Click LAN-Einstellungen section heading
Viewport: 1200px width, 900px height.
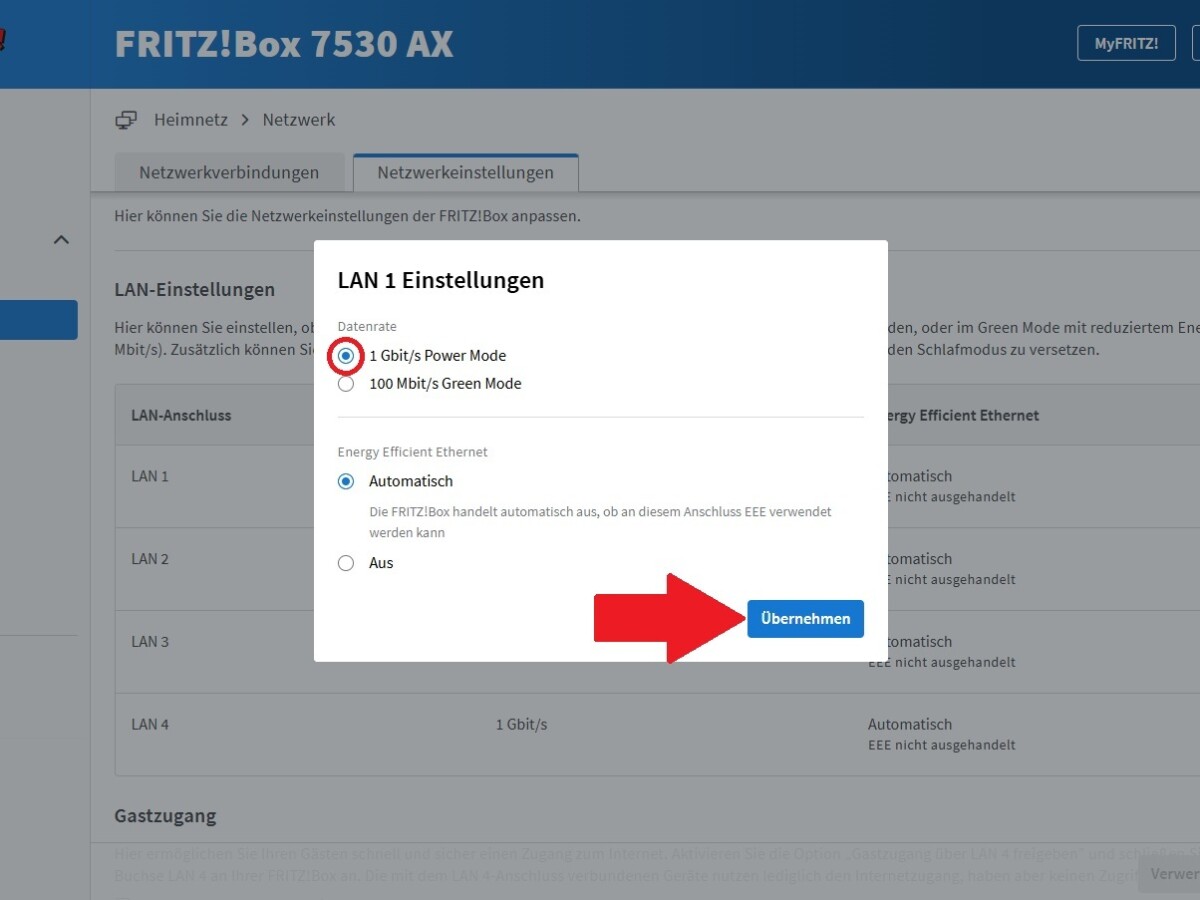pos(195,290)
